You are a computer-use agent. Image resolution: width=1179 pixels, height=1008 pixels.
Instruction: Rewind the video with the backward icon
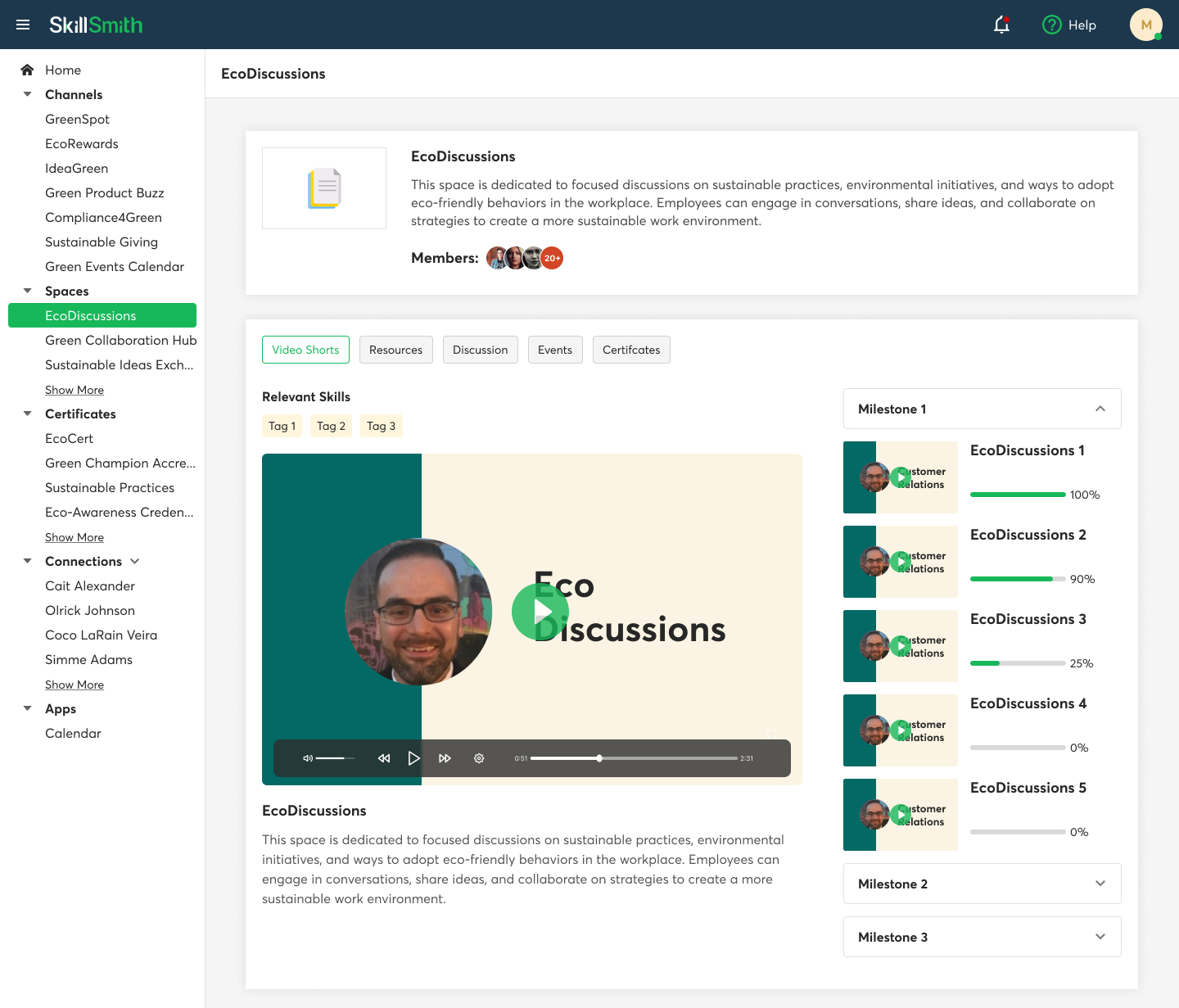click(x=384, y=758)
